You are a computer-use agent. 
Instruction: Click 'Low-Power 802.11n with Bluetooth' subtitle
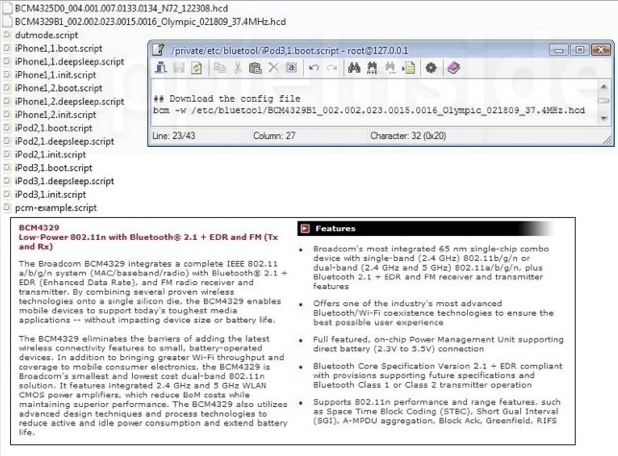(x=149, y=242)
